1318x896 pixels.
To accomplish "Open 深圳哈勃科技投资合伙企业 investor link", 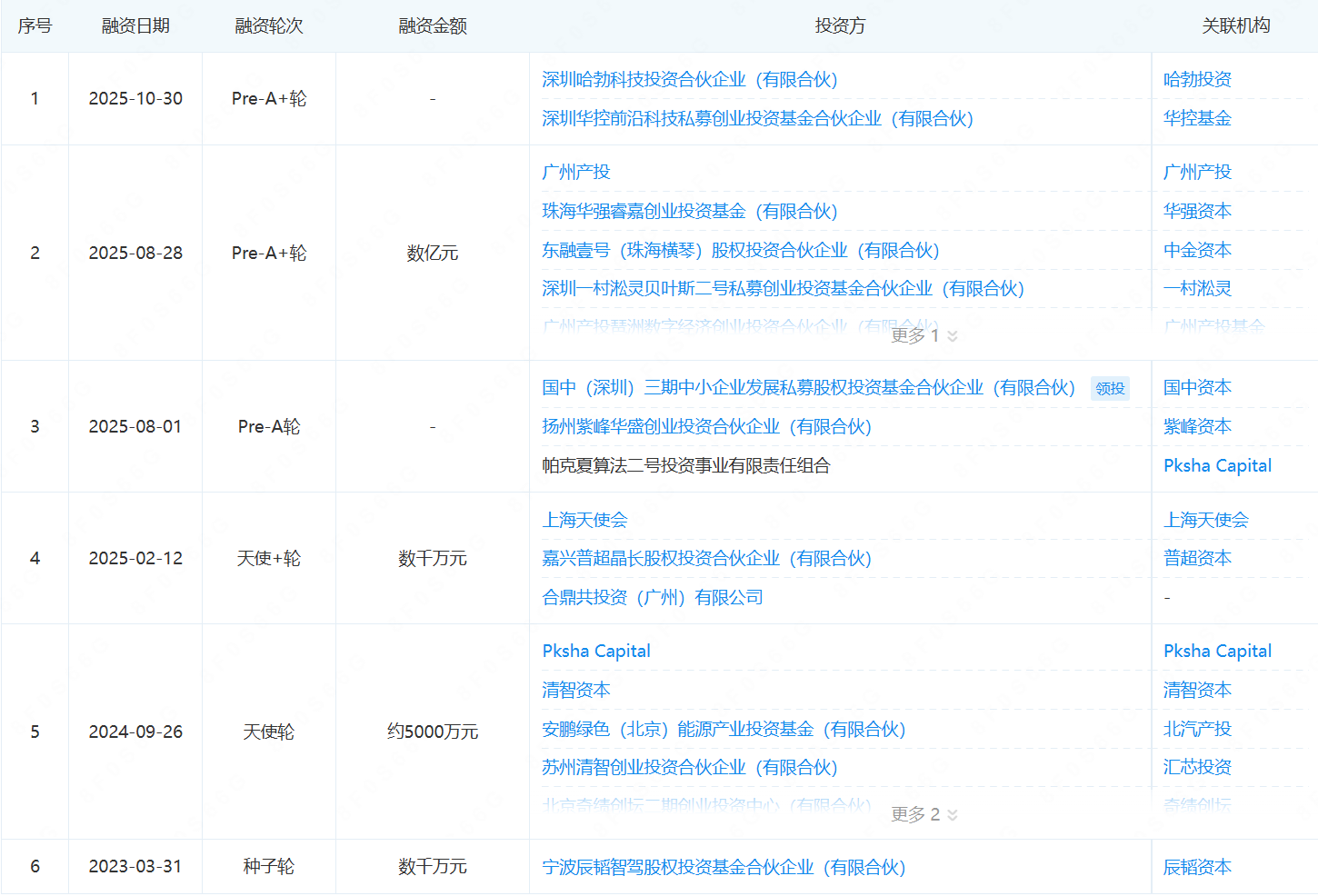I will (x=689, y=80).
